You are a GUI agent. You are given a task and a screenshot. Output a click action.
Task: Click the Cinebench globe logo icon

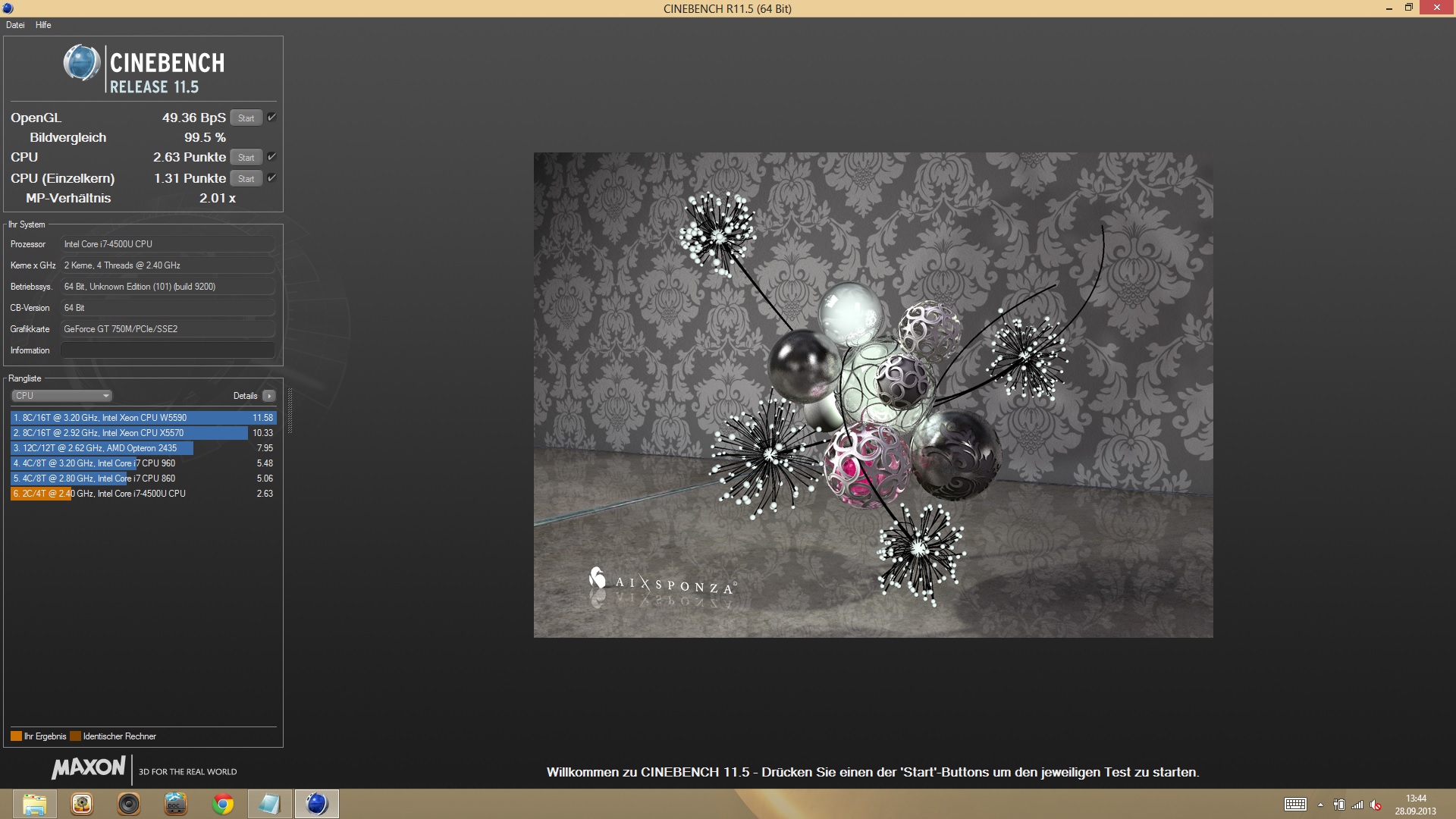point(82,63)
